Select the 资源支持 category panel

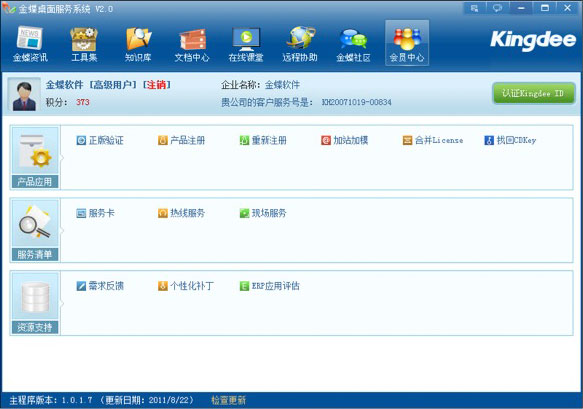[35, 303]
